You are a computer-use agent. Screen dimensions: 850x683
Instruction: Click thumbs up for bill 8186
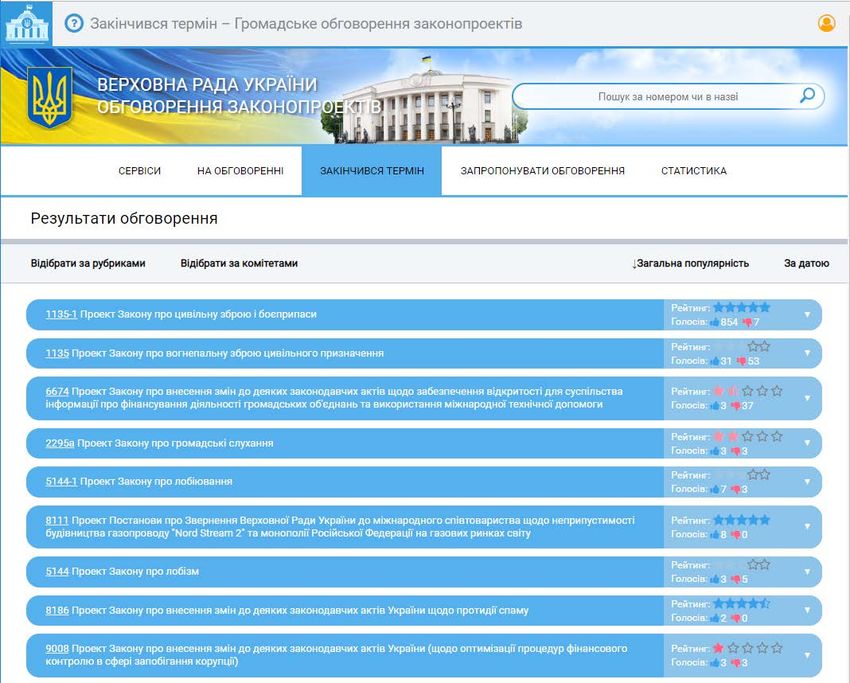714,618
